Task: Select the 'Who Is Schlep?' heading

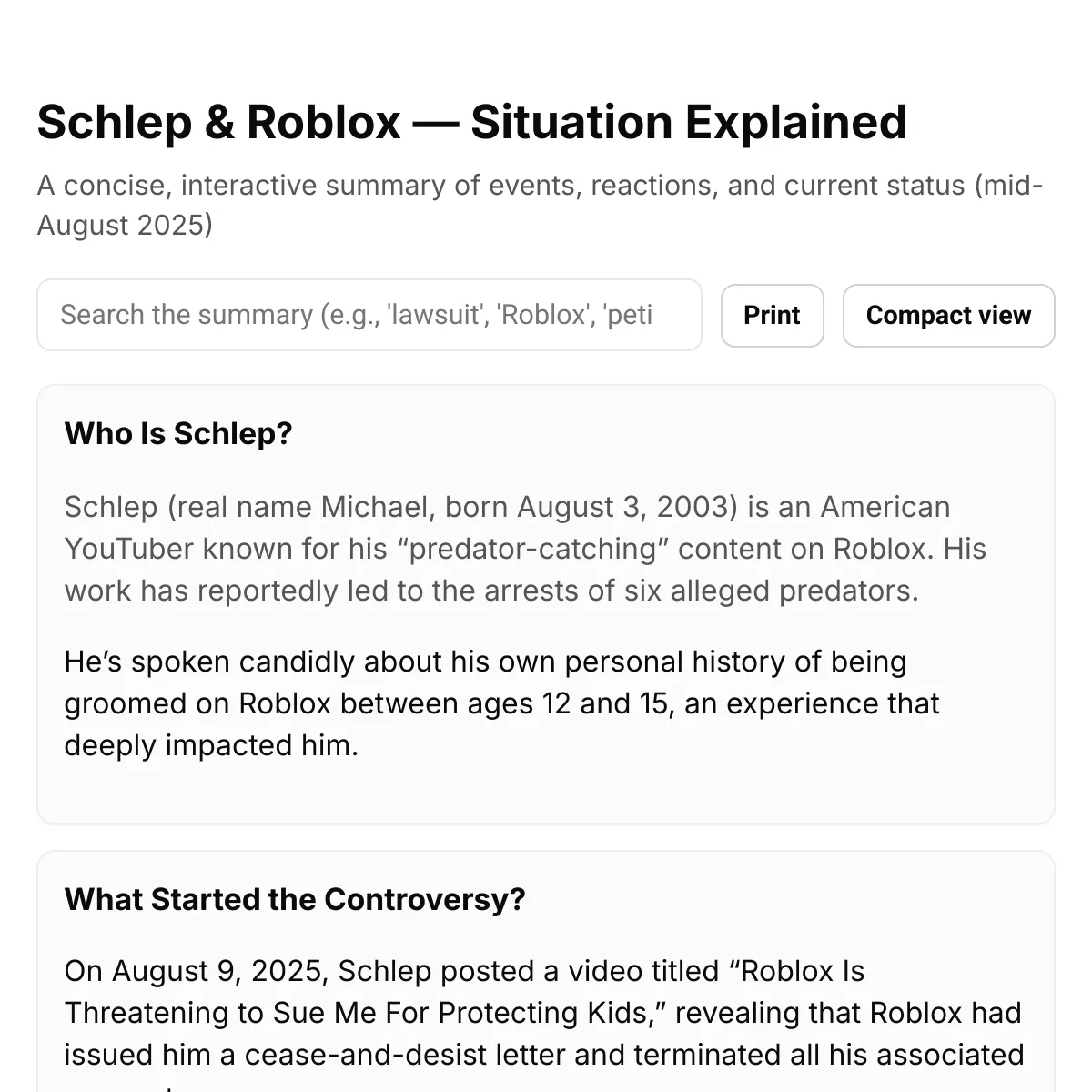Action: 178,433
